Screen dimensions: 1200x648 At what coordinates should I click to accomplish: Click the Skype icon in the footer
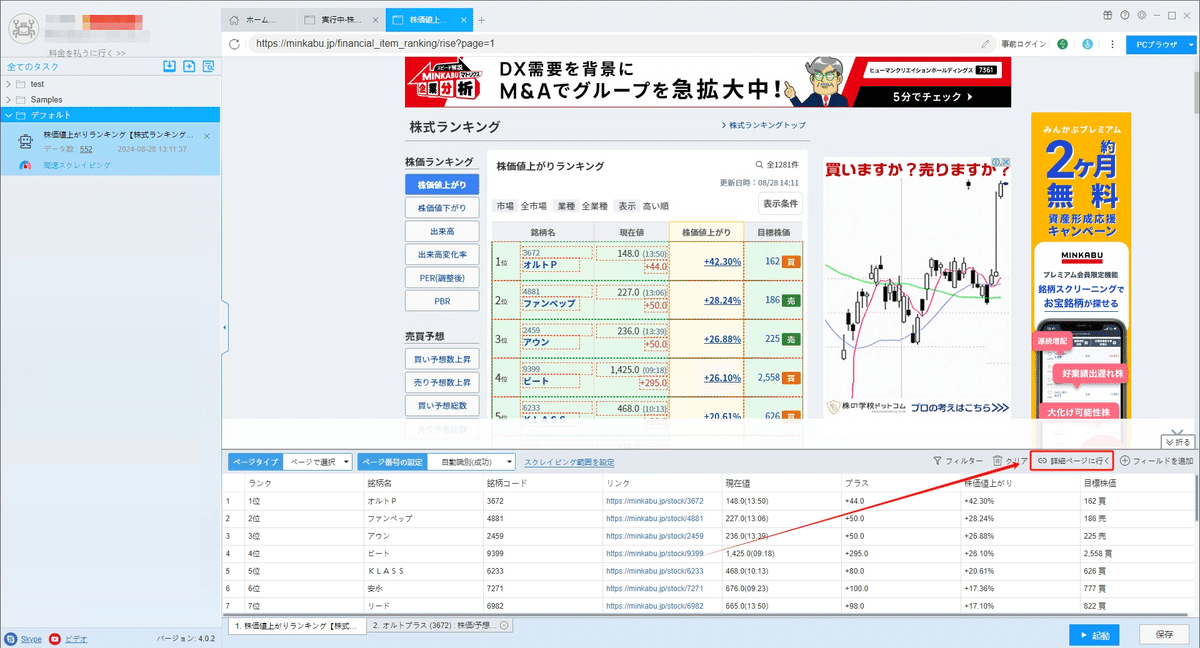tap(10, 638)
